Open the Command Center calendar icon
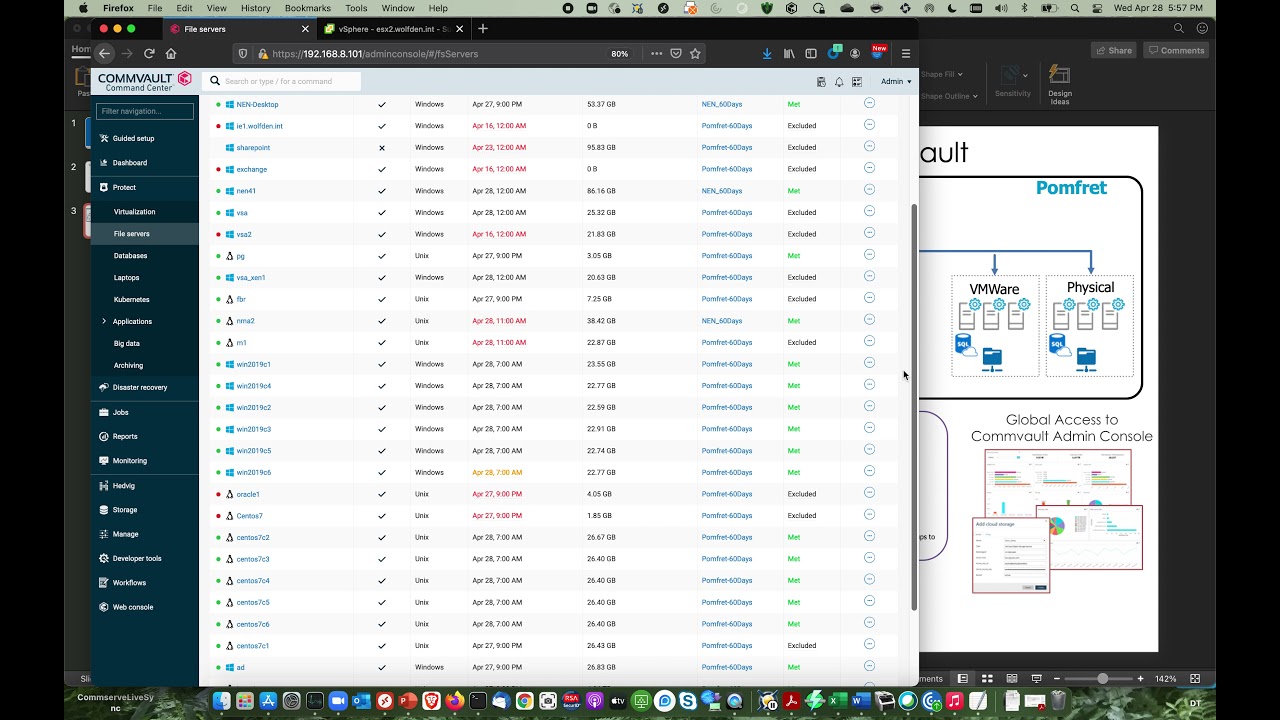This screenshot has height=720, width=1280. pyautogui.click(x=856, y=82)
